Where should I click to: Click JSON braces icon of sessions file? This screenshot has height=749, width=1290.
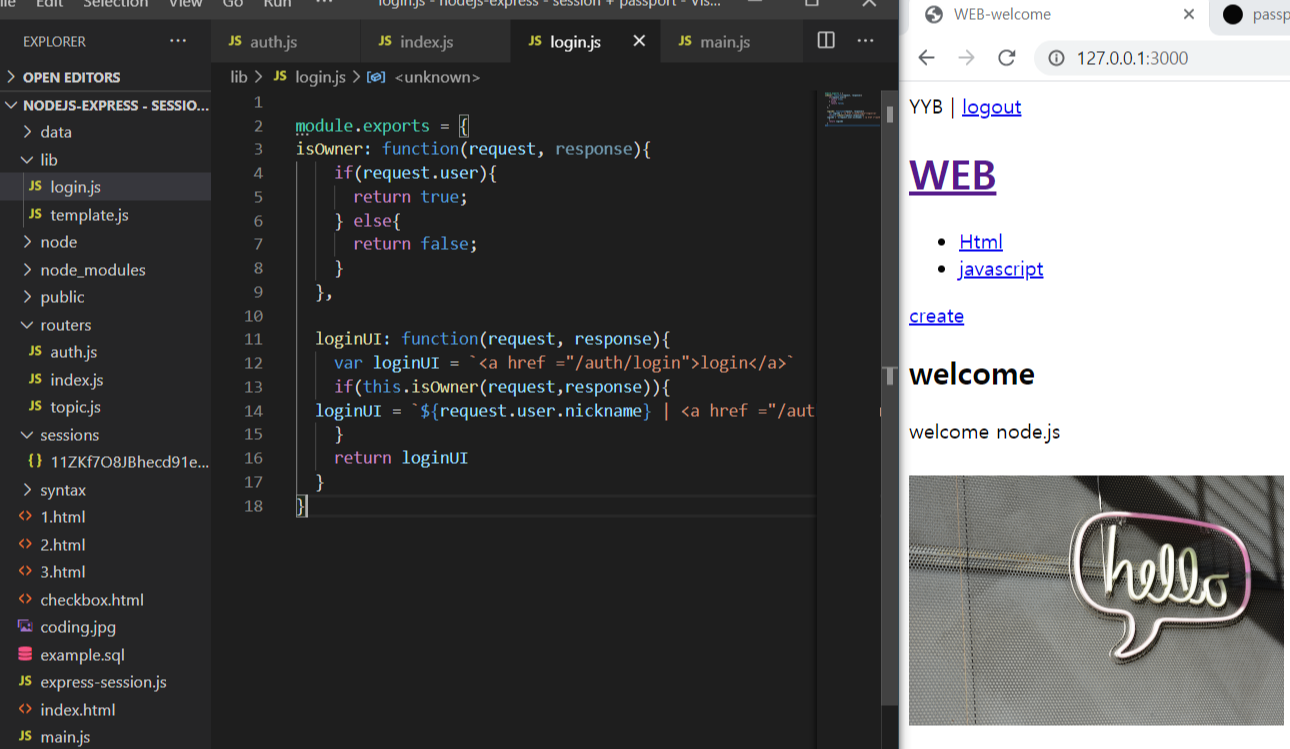pos(35,462)
